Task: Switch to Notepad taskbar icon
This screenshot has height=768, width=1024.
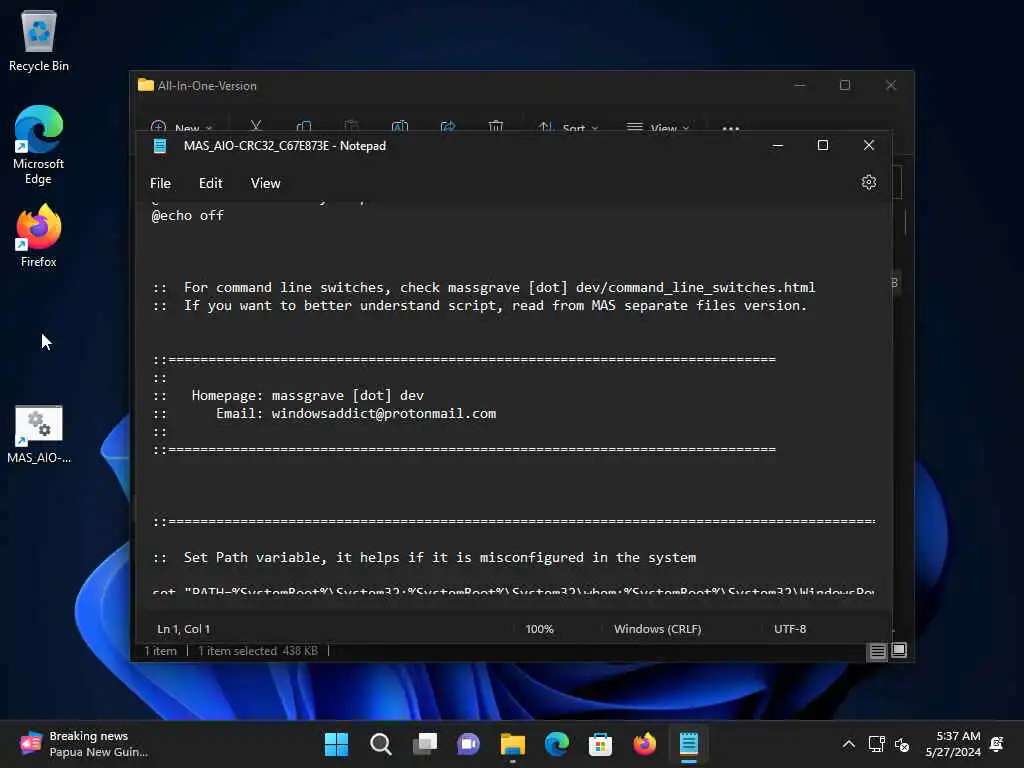Action: [689, 744]
